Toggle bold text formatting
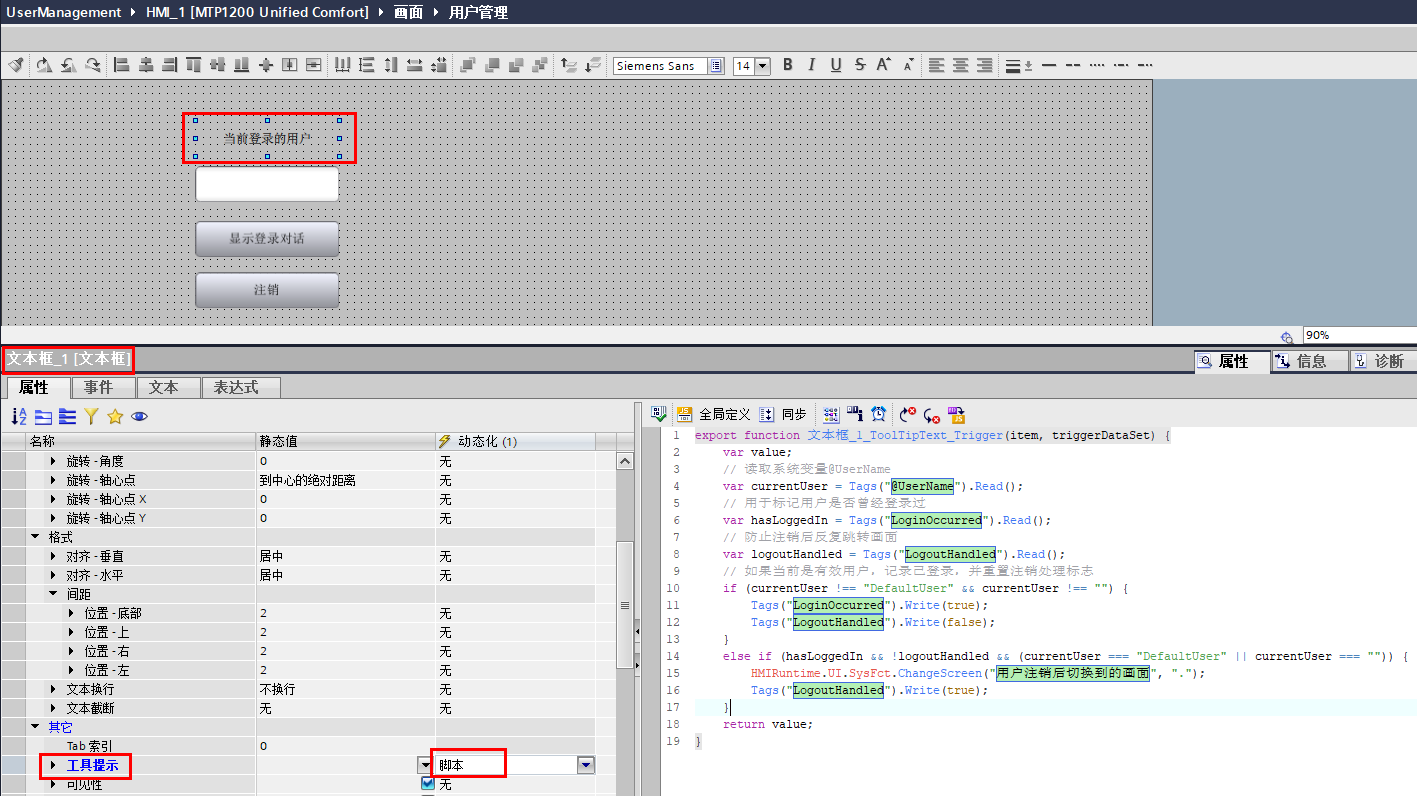 click(x=788, y=65)
